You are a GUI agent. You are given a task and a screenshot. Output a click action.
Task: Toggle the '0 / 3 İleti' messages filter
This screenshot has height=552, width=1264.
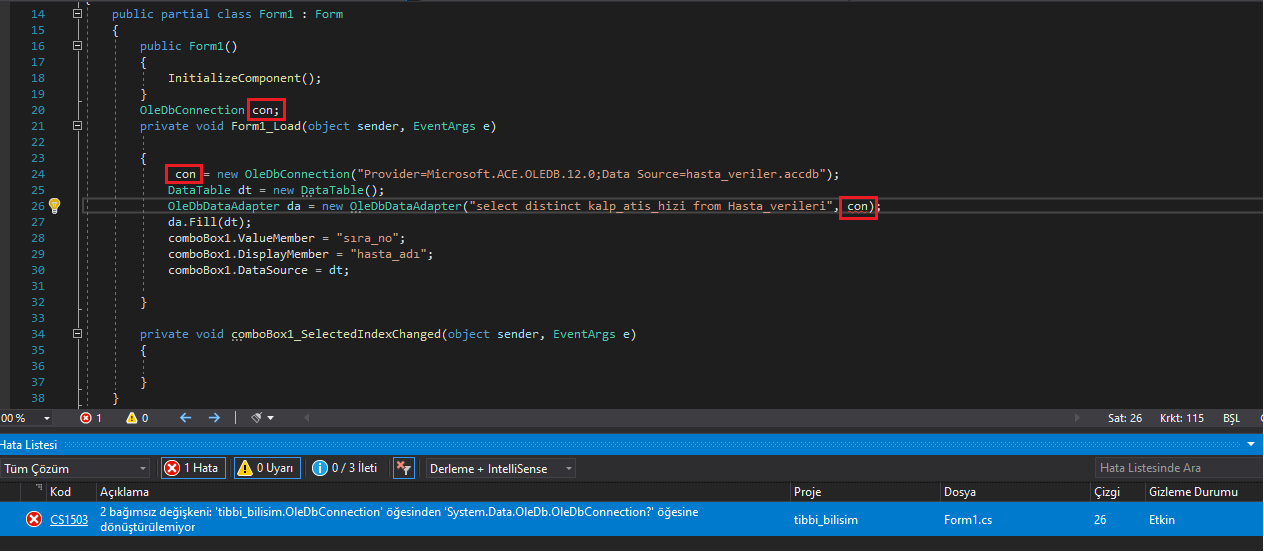(x=346, y=468)
